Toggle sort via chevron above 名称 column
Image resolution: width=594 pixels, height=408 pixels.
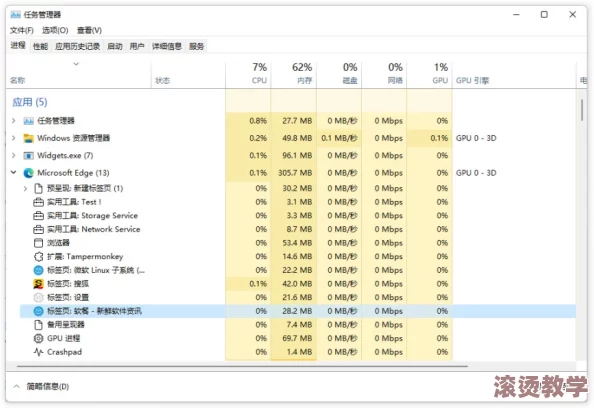click(x=76, y=64)
